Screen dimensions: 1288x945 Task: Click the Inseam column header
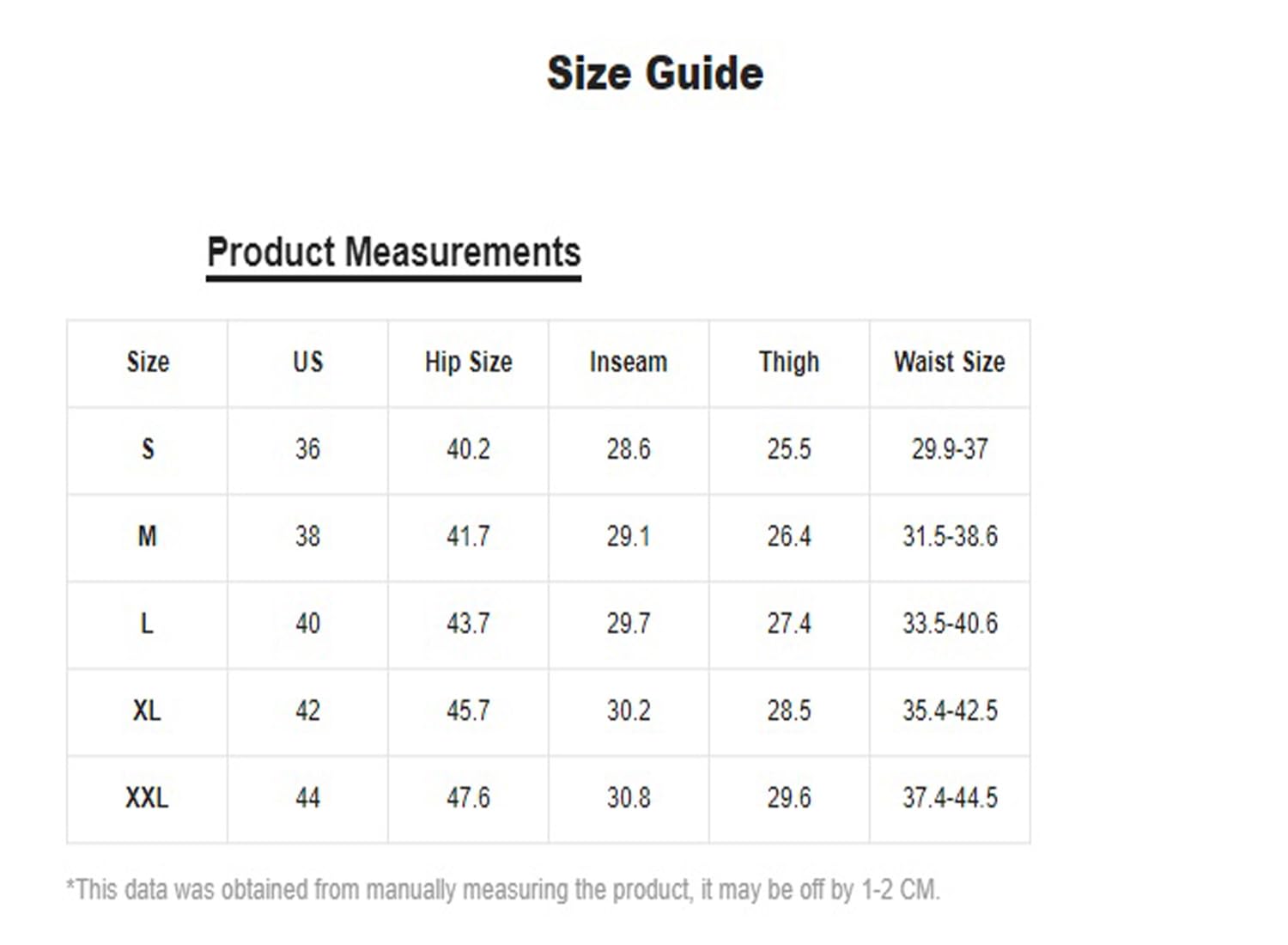tap(629, 362)
